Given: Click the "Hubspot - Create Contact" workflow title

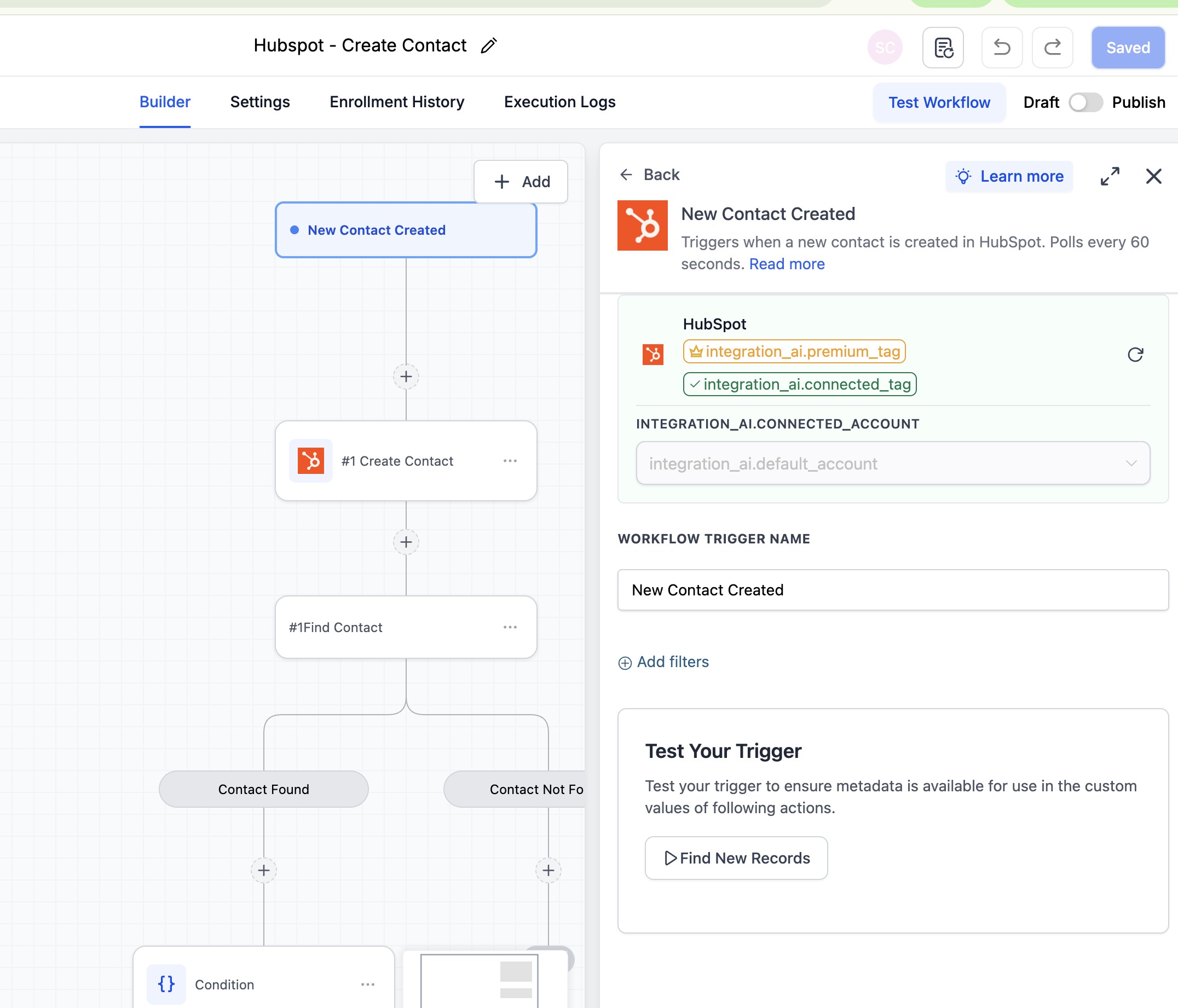Looking at the screenshot, I should coord(360,45).
